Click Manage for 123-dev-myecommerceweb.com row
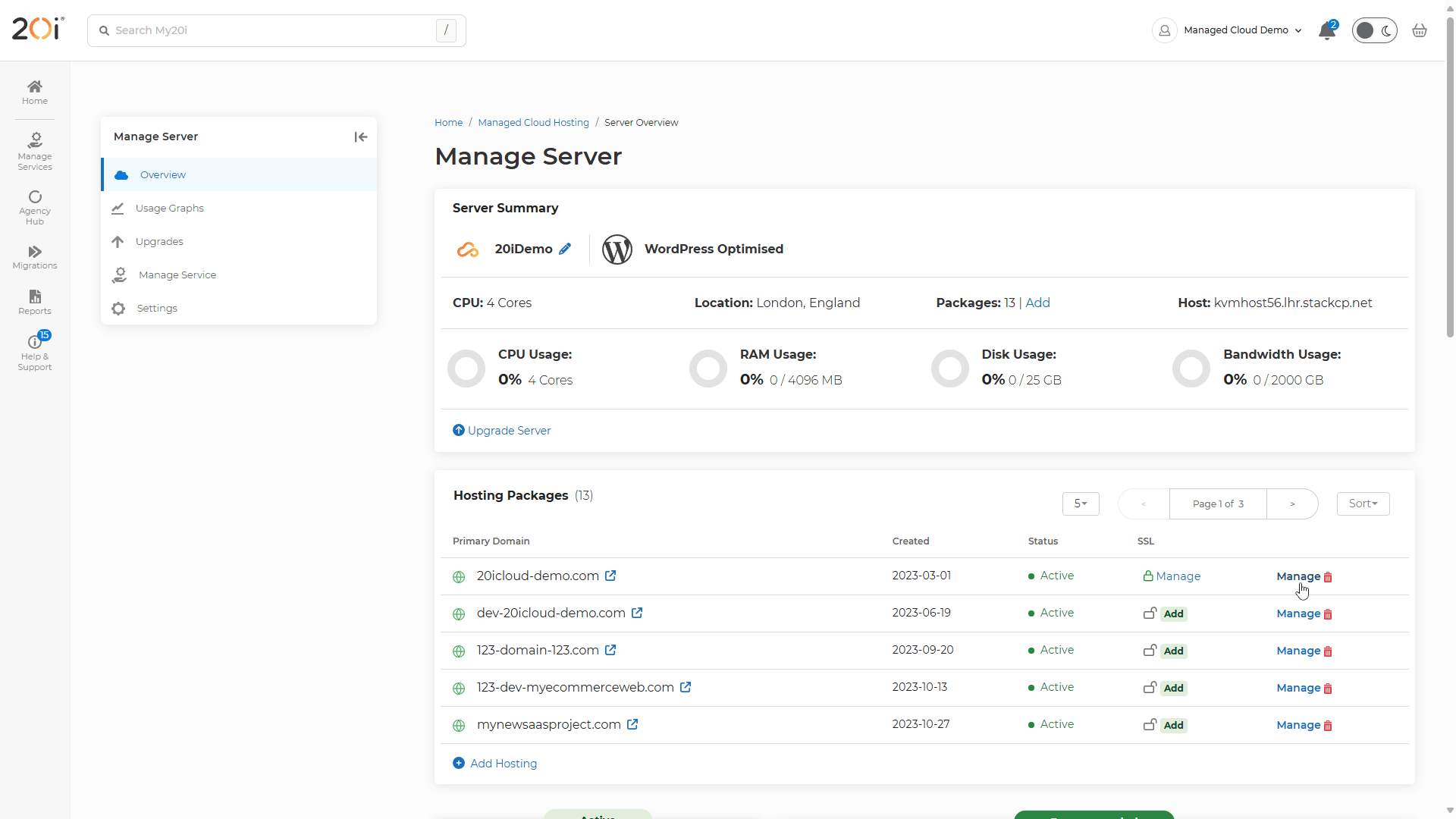The width and height of the screenshot is (1456, 819). 1298,688
